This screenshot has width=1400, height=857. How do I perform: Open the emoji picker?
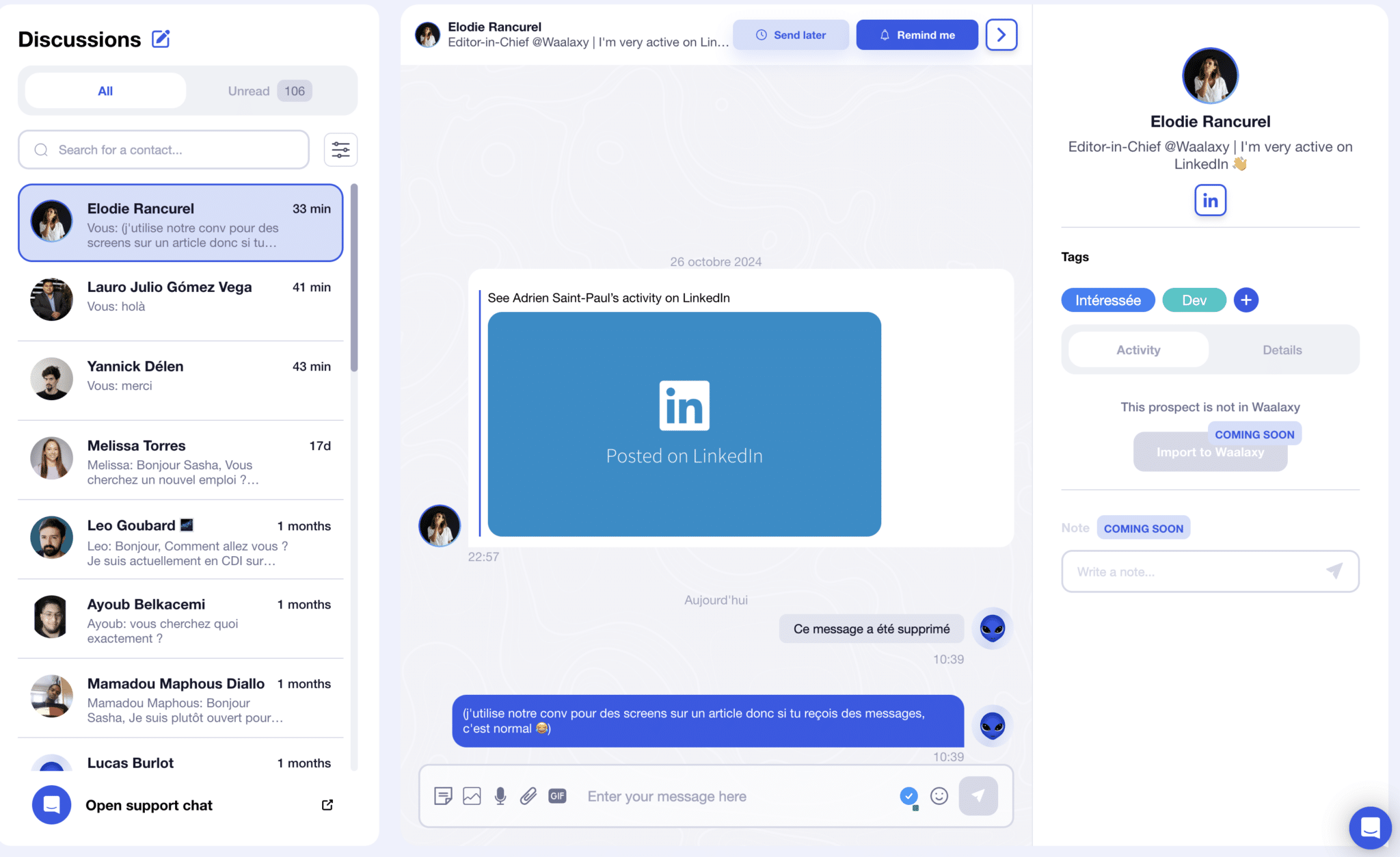939,796
